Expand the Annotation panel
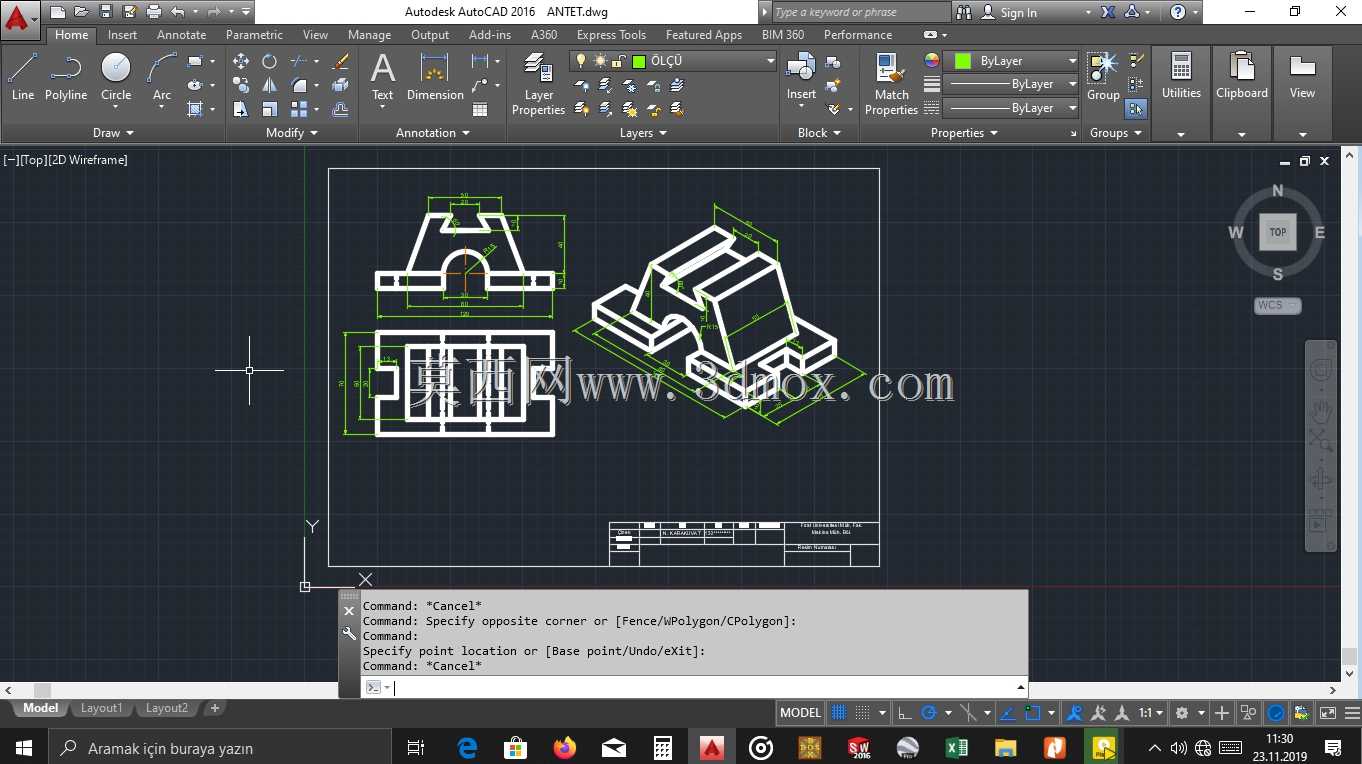The image size is (1362, 764). pos(432,133)
